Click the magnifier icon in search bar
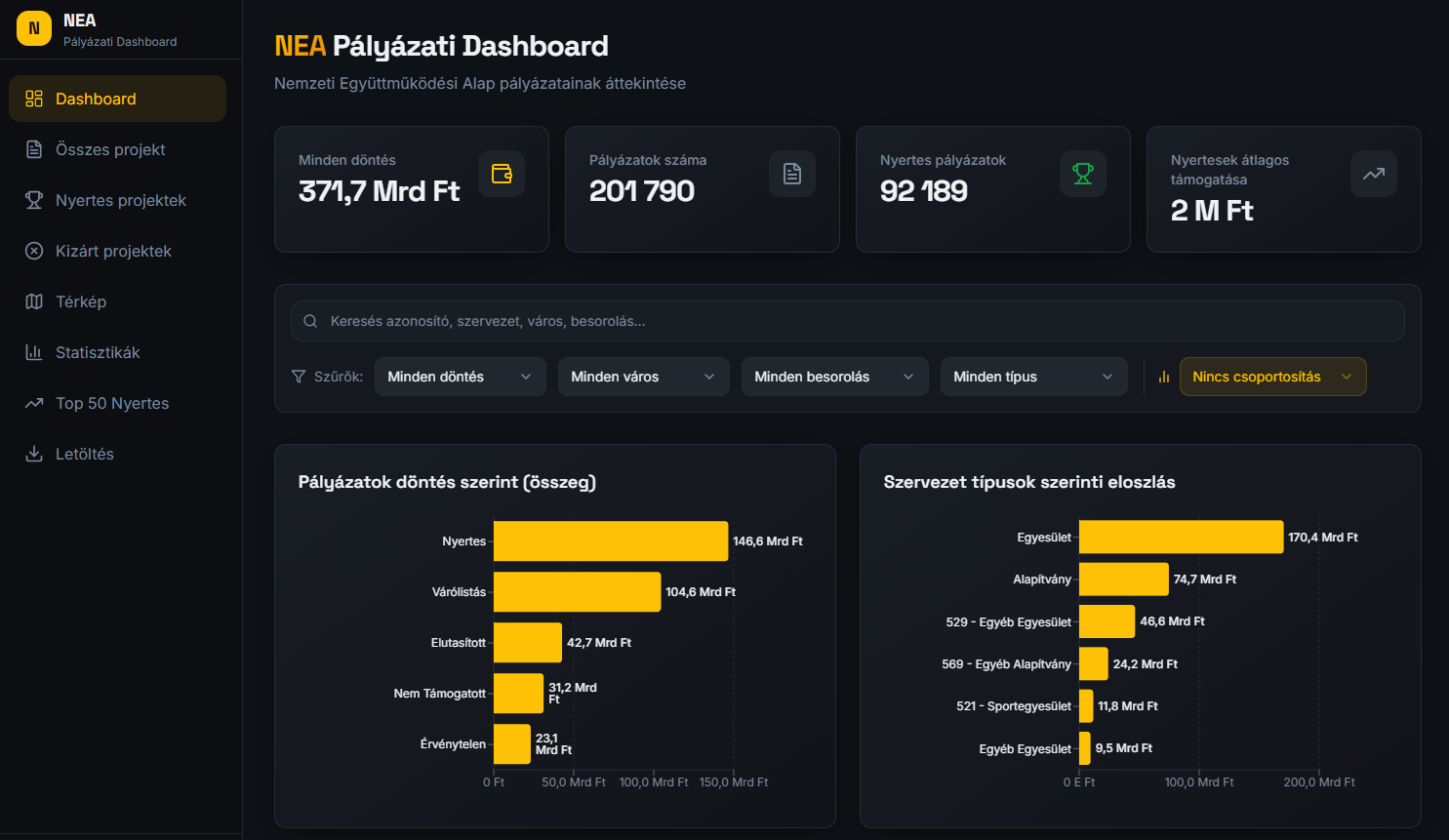1449x840 pixels. pyautogui.click(x=310, y=321)
